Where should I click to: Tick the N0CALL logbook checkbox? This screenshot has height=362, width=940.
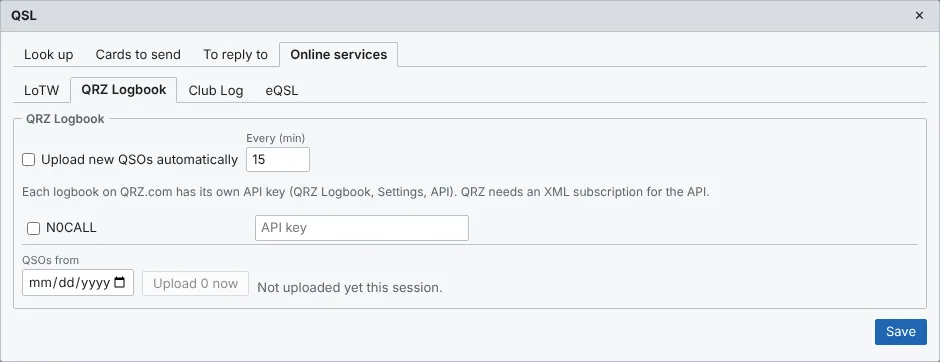(x=34, y=228)
